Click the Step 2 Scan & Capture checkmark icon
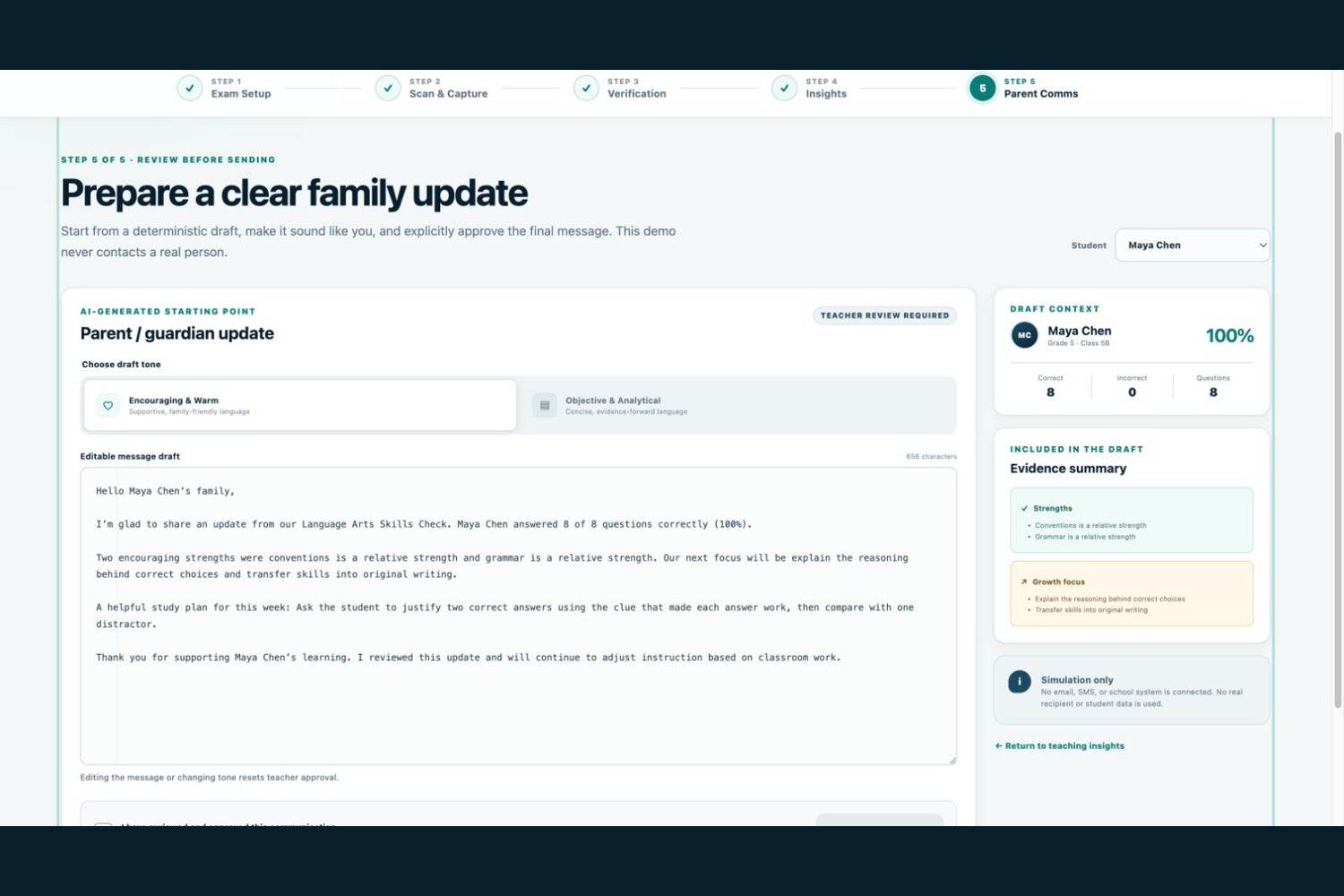 (388, 88)
